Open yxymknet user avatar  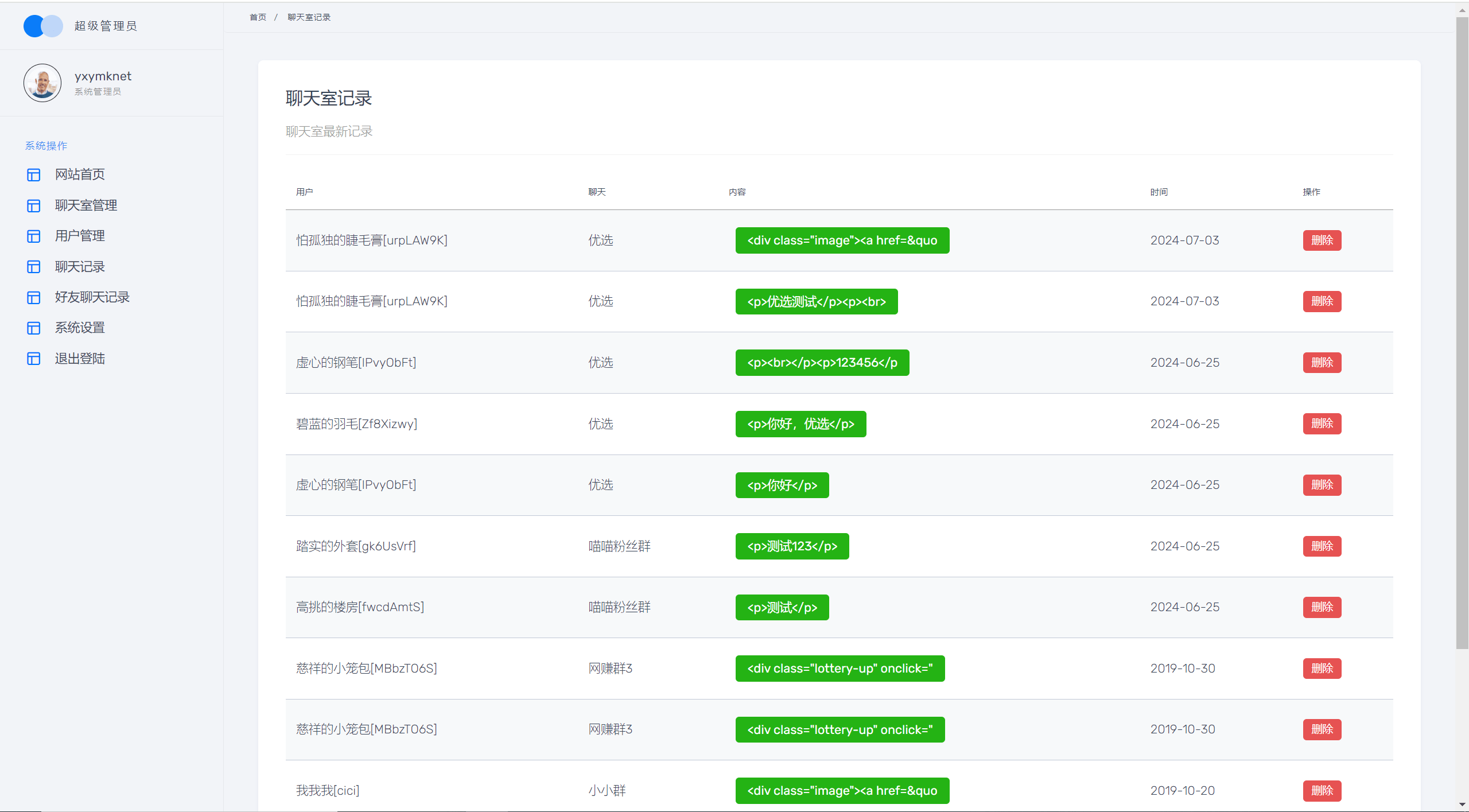(42, 83)
